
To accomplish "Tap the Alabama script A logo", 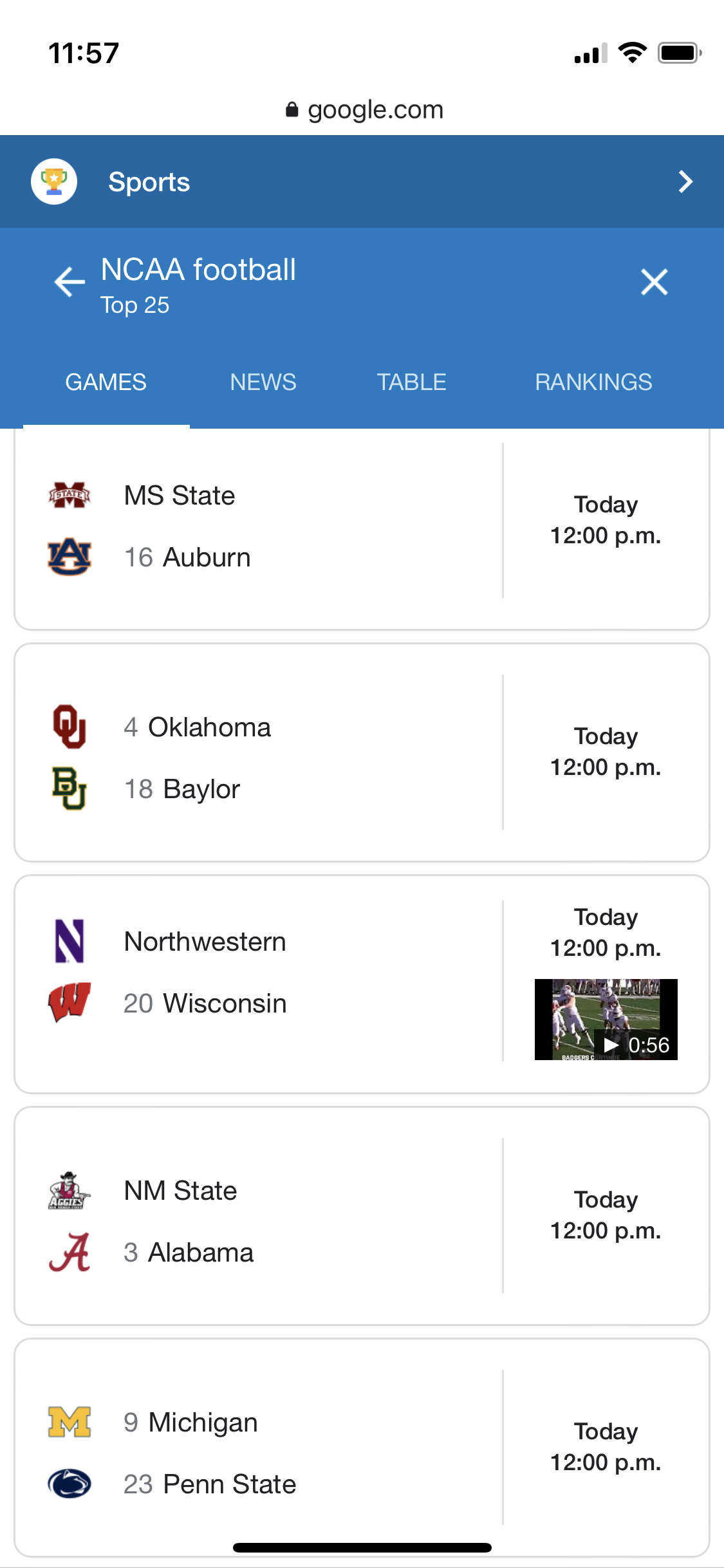I will click(70, 1253).
